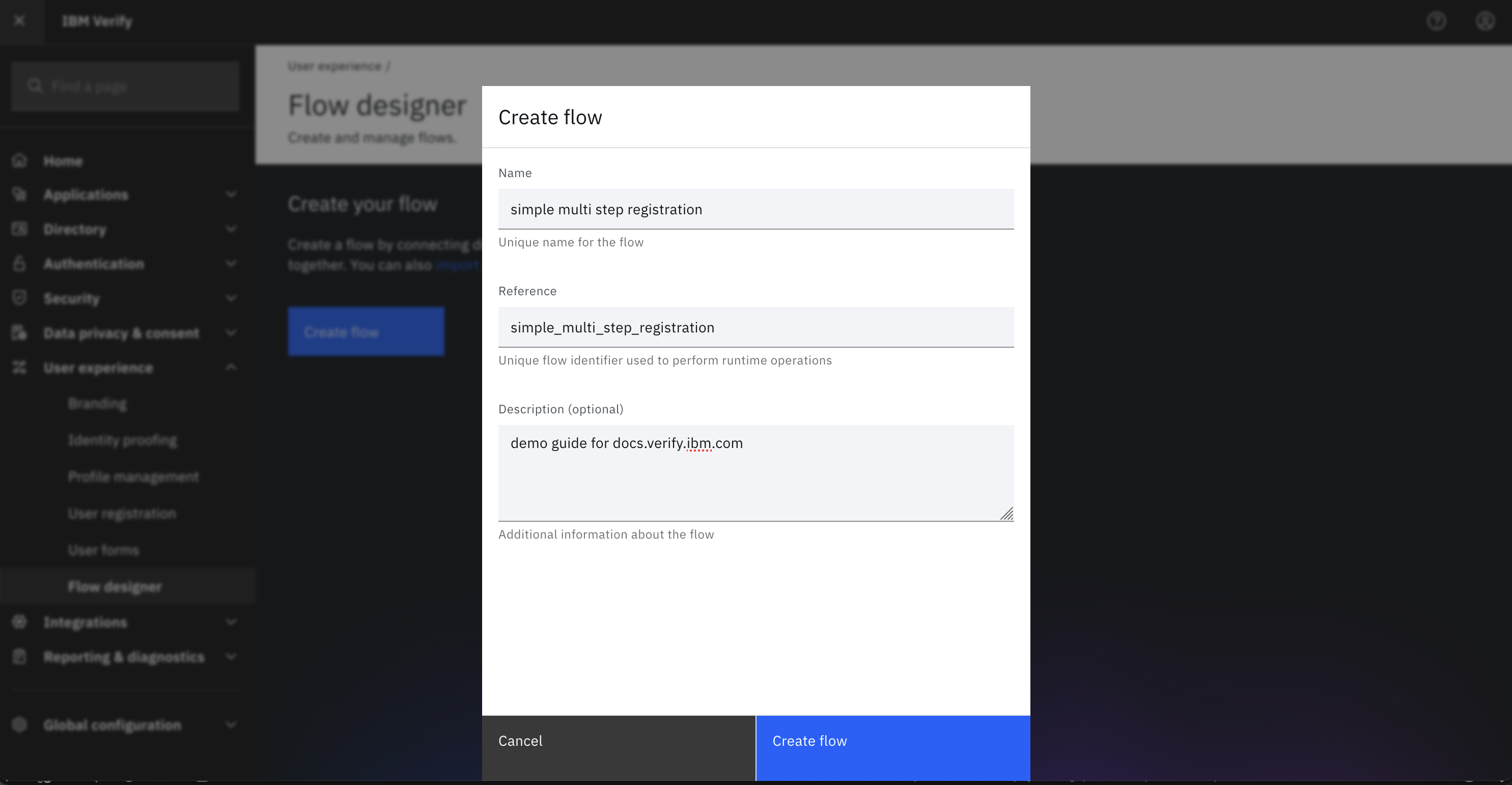Screen dimensions: 1512x785
Task: Open Profile management in the sidebar
Action: 133,476
